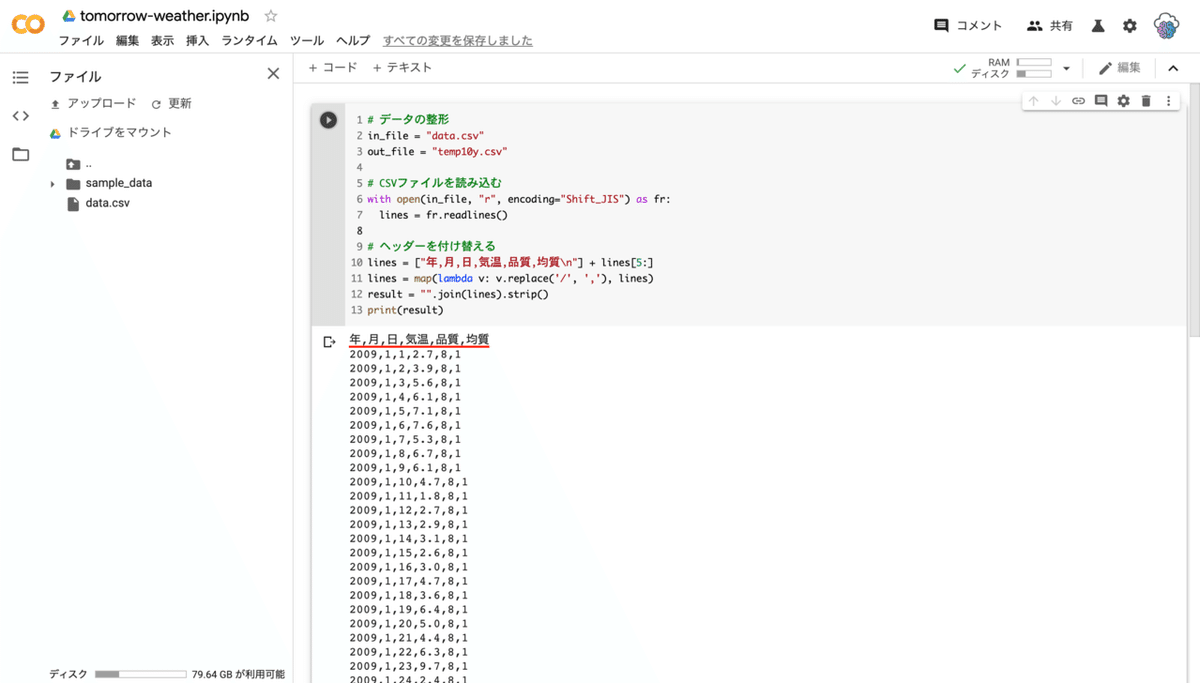The width and height of the screenshot is (1200, 683).
Task: Open settings gear in header
Action: pos(1130,26)
